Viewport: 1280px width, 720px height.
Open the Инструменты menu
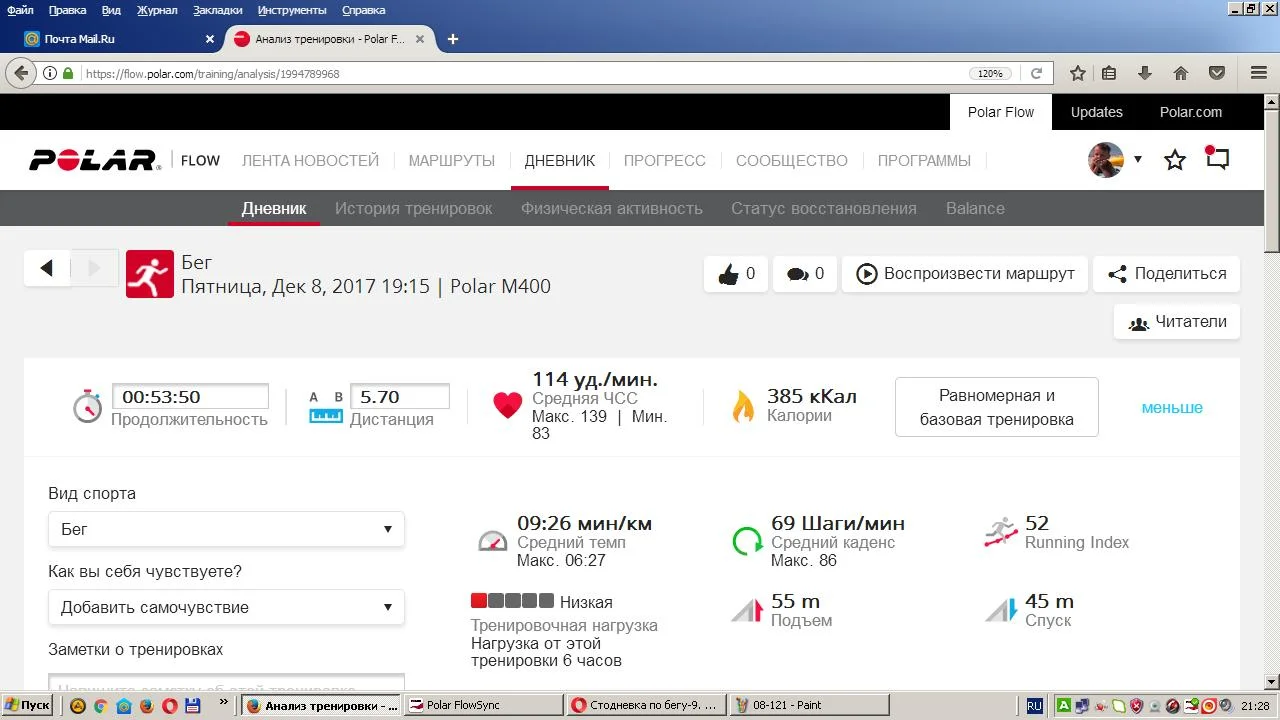[292, 10]
